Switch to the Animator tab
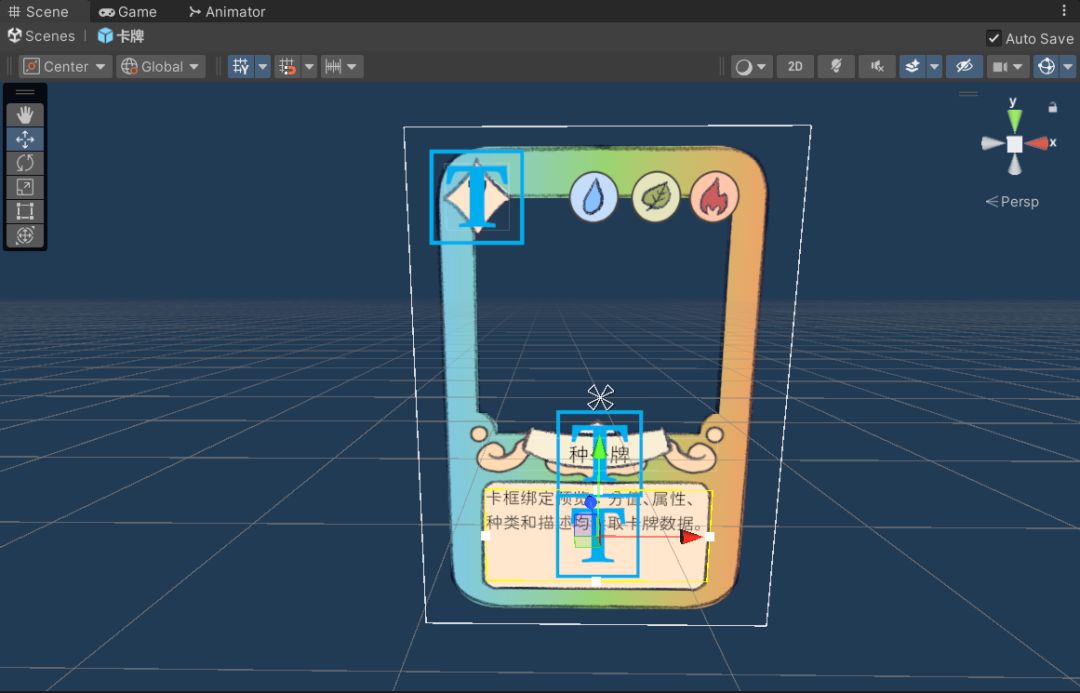Screen dimensions: 1080x693 (x=227, y=12)
